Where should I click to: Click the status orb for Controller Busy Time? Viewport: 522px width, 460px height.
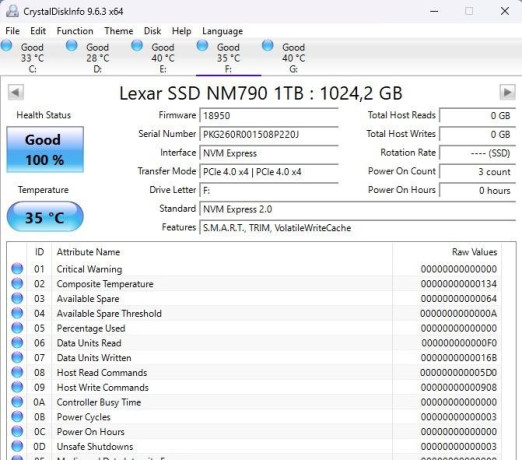(17, 402)
